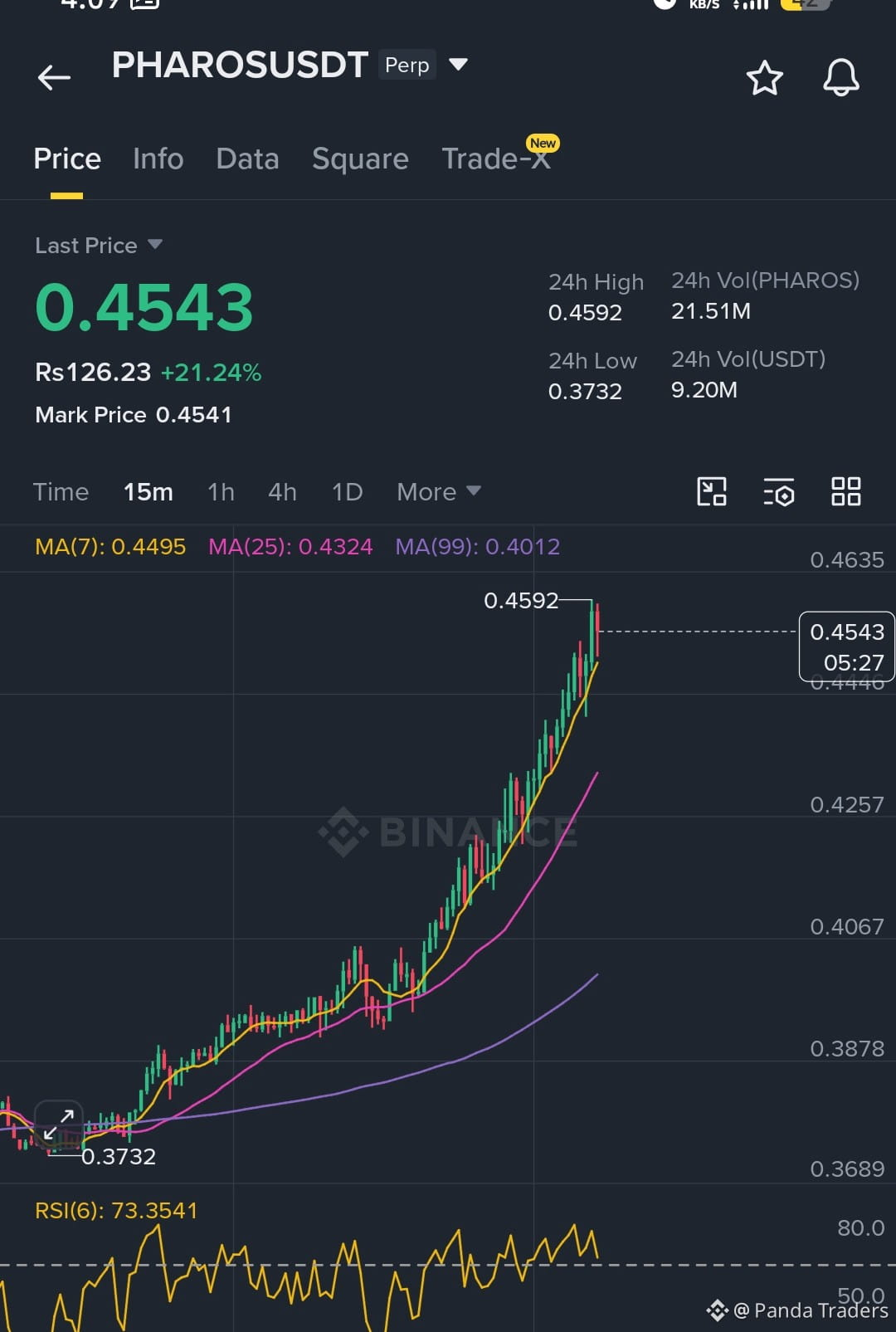The width and height of the screenshot is (896, 1332).
Task: Tap the chart high marker 0.4592
Action: (x=521, y=600)
